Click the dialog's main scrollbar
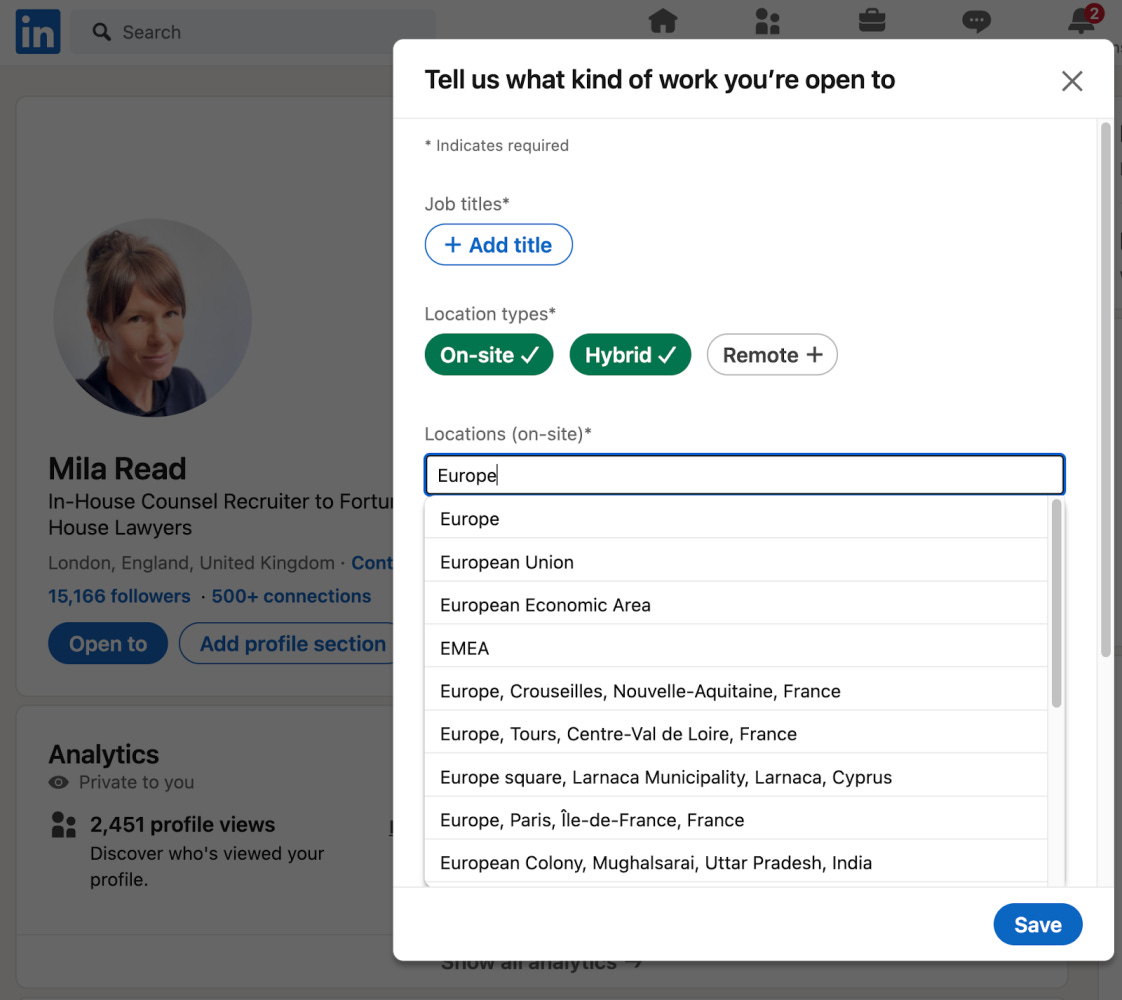Image resolution: width=1122 pixels, height=1000 pixels. [x=1106, y=390]
